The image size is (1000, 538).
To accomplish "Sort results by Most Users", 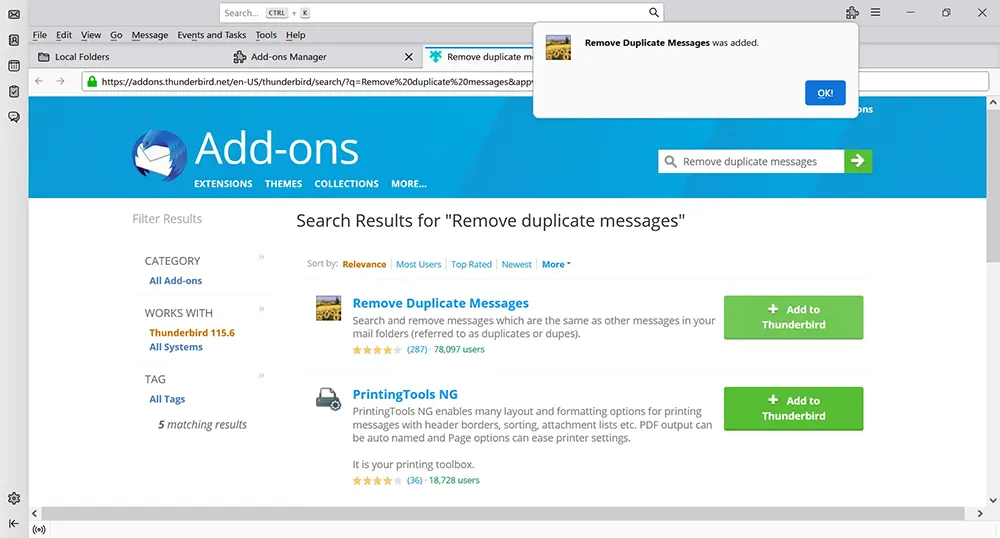I will click(x=418, y=264).
